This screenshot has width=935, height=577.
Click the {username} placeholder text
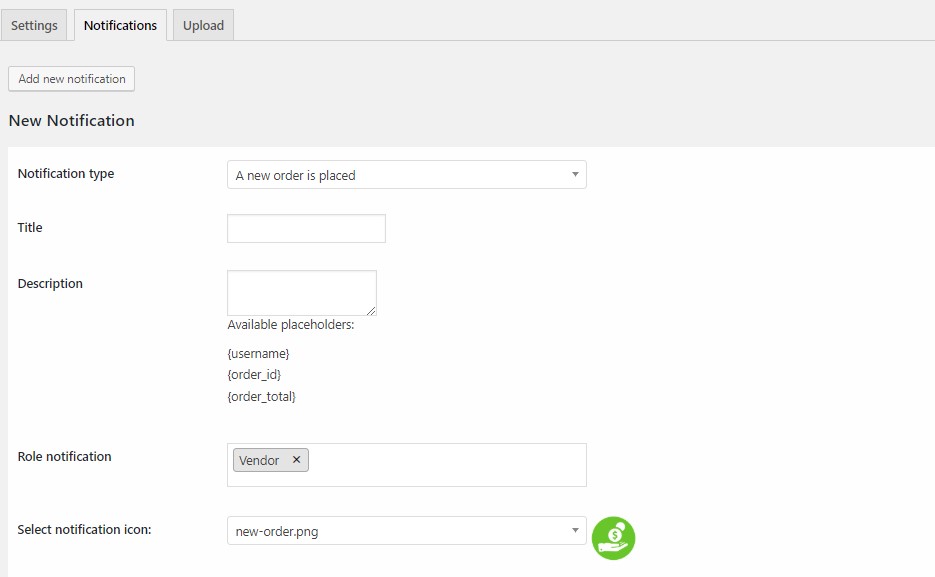pos(258,353)
